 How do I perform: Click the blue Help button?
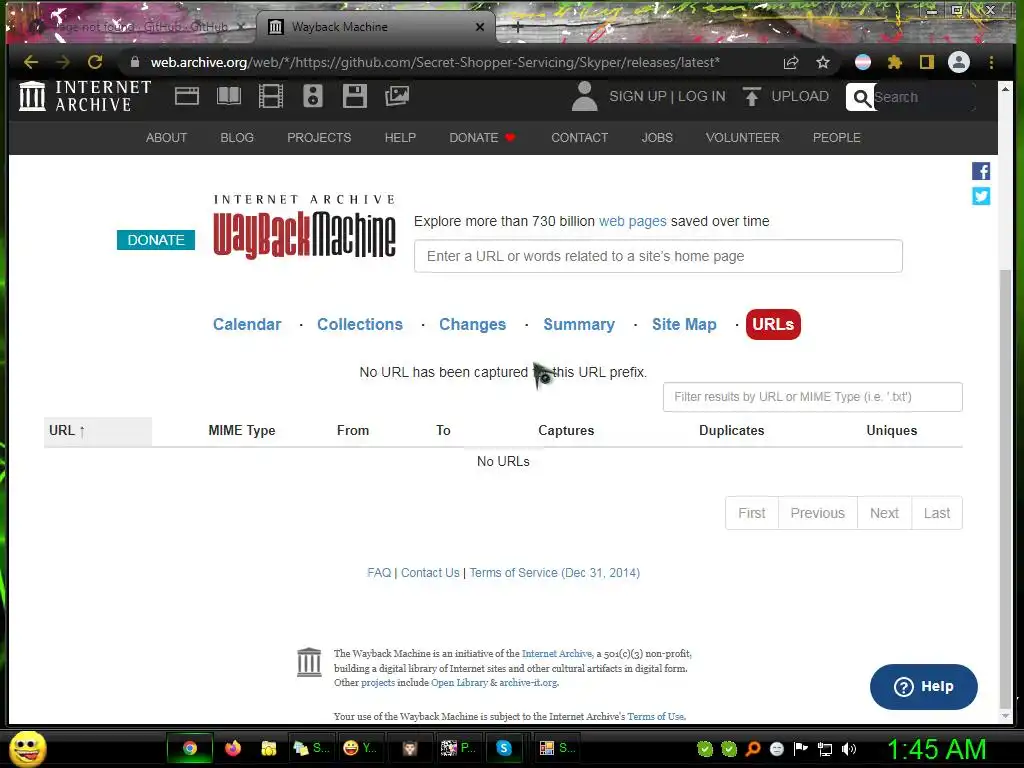click(923, 686)
